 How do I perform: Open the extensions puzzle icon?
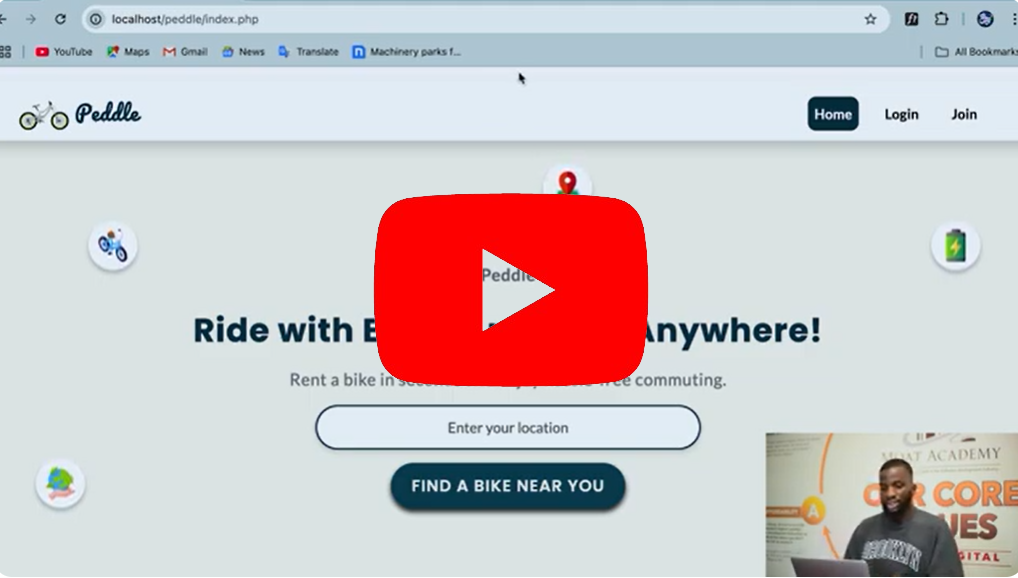941,19
